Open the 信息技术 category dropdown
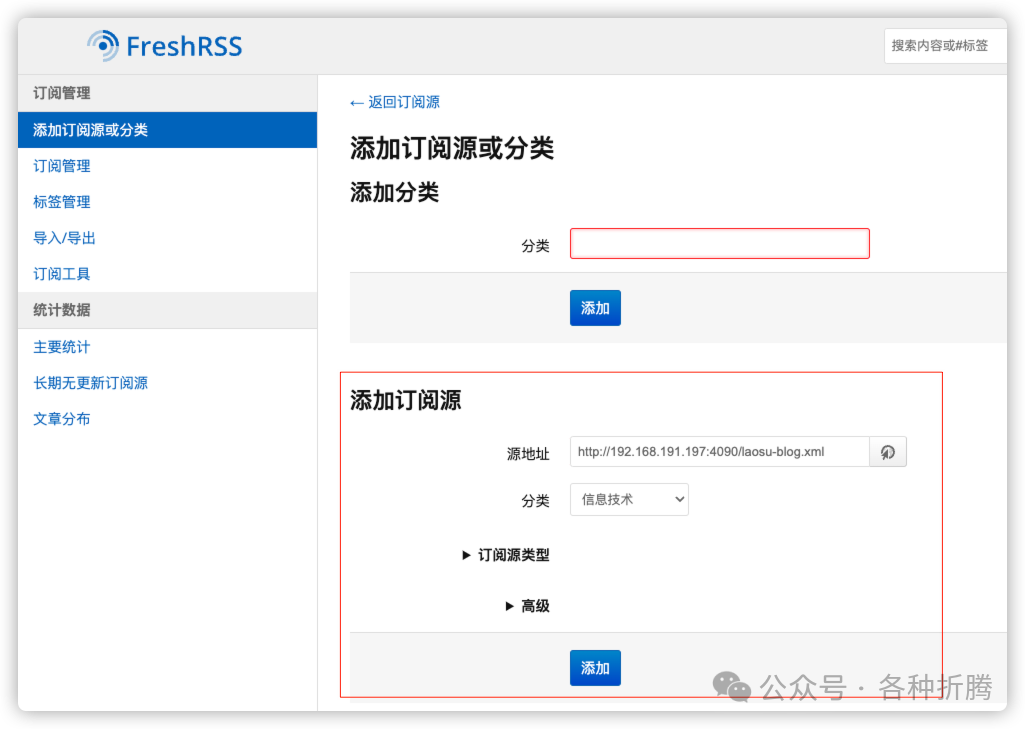Image resolution: width=1025 pixels, height=729 pixels. pyautogui.click(x=629, y=500)
